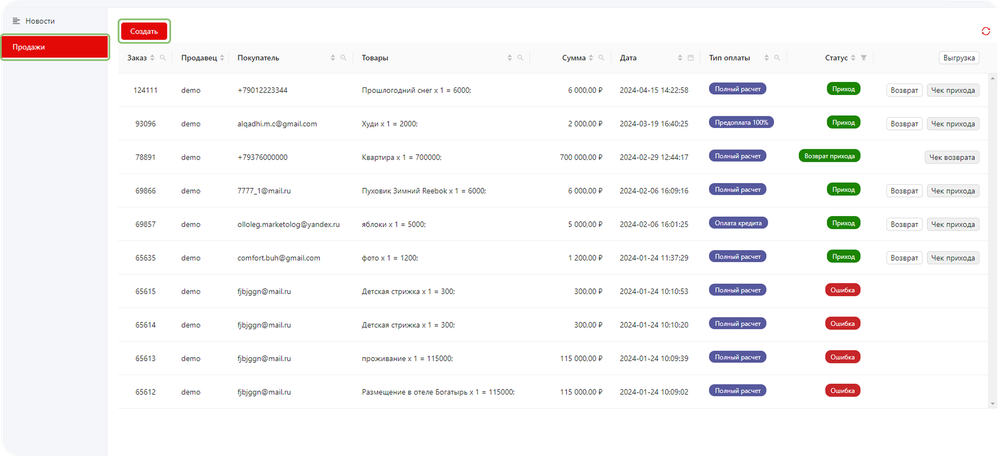Viewport: 1000px width, 456px height.
Task: Open Чек прихода for order 65635
Action: pos(953,258)
